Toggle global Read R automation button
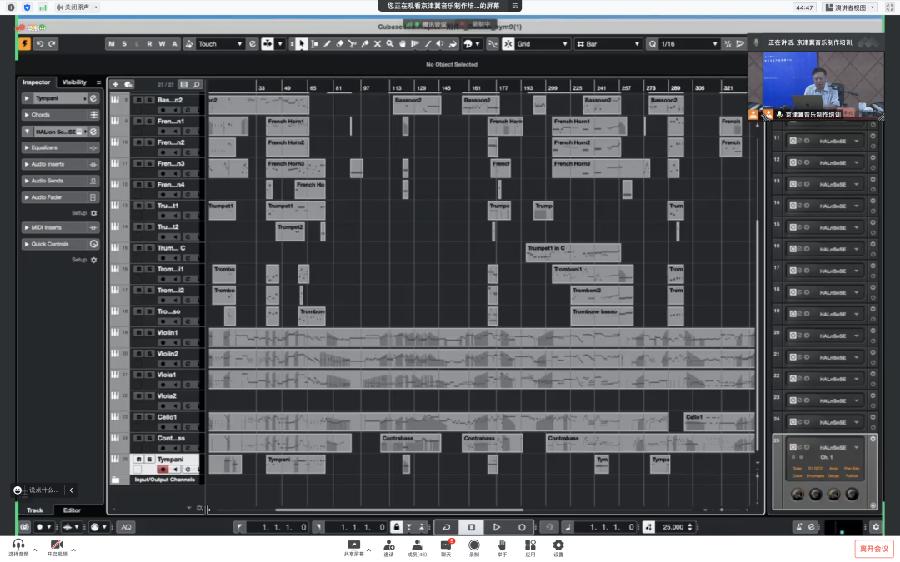Image resolution: width=900 pixels, height=562 pixels. [x=149, y=44]
